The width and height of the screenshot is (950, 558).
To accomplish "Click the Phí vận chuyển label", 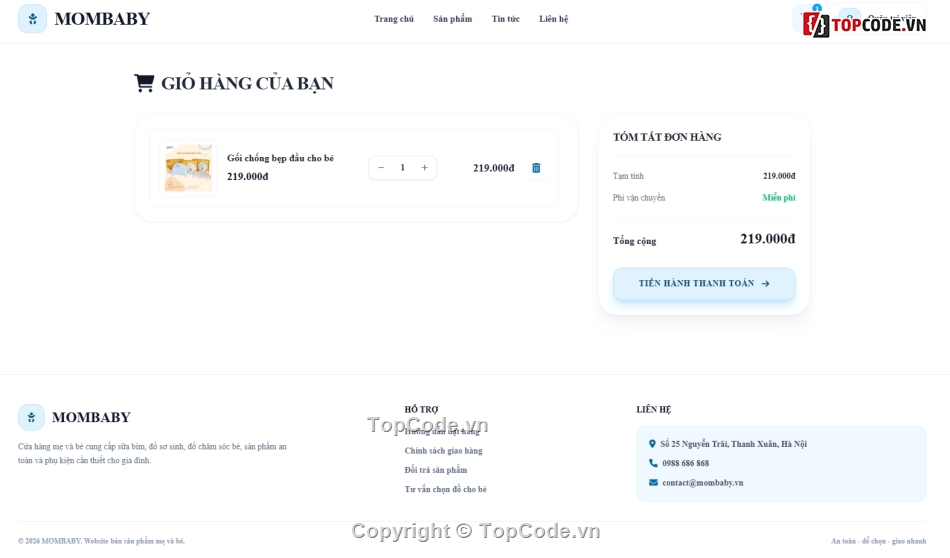I will pos(639,198).
